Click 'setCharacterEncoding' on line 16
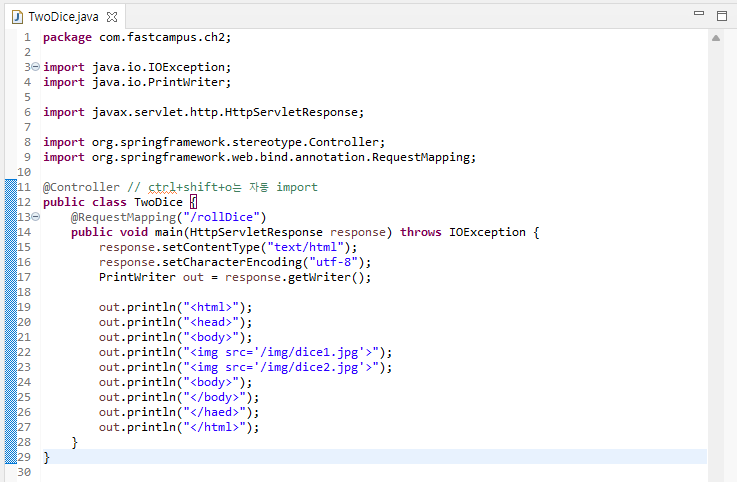Image resolution: width=737 pixels, height=482 pixels. (x=232, y=262)
